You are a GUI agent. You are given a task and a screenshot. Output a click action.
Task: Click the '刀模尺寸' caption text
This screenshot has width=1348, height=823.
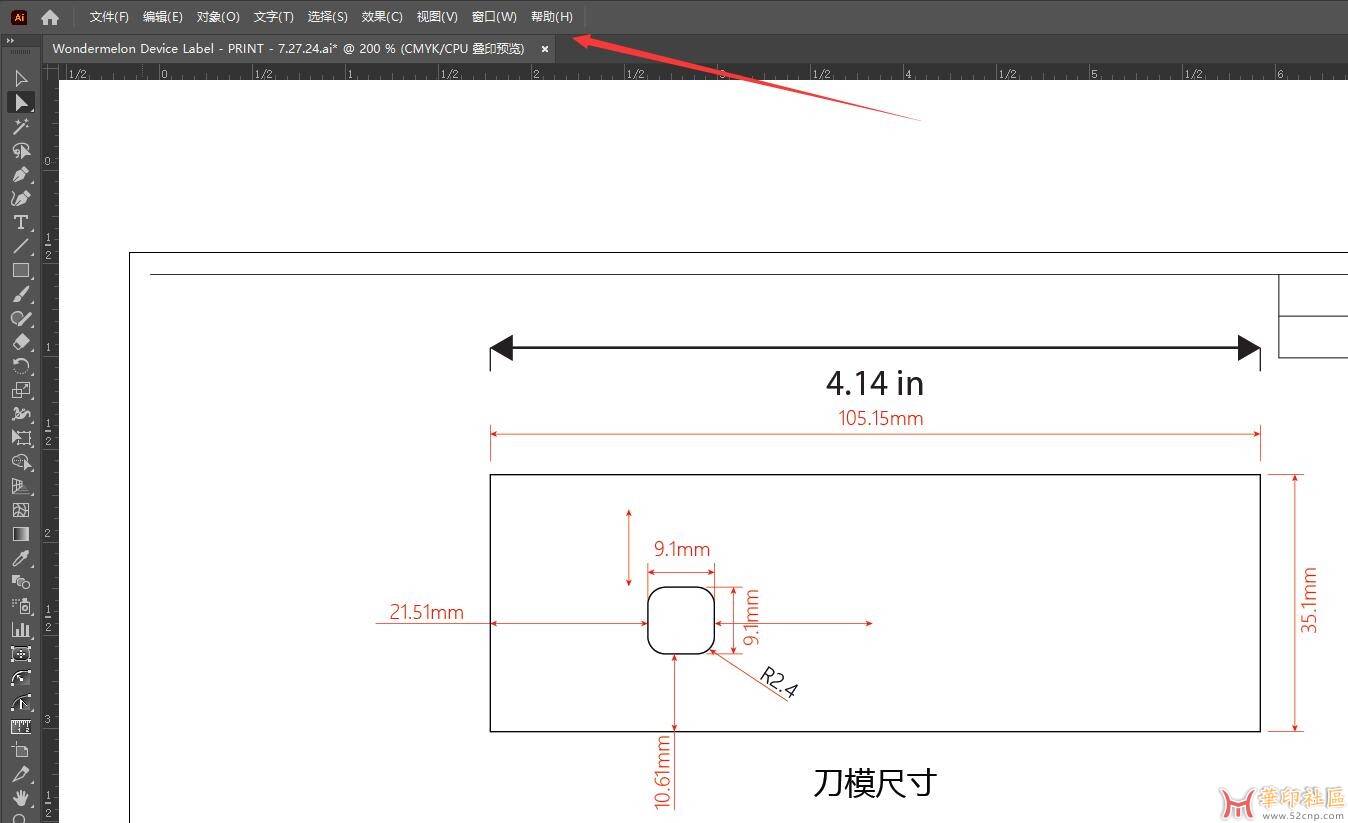[x=875, y=782]
